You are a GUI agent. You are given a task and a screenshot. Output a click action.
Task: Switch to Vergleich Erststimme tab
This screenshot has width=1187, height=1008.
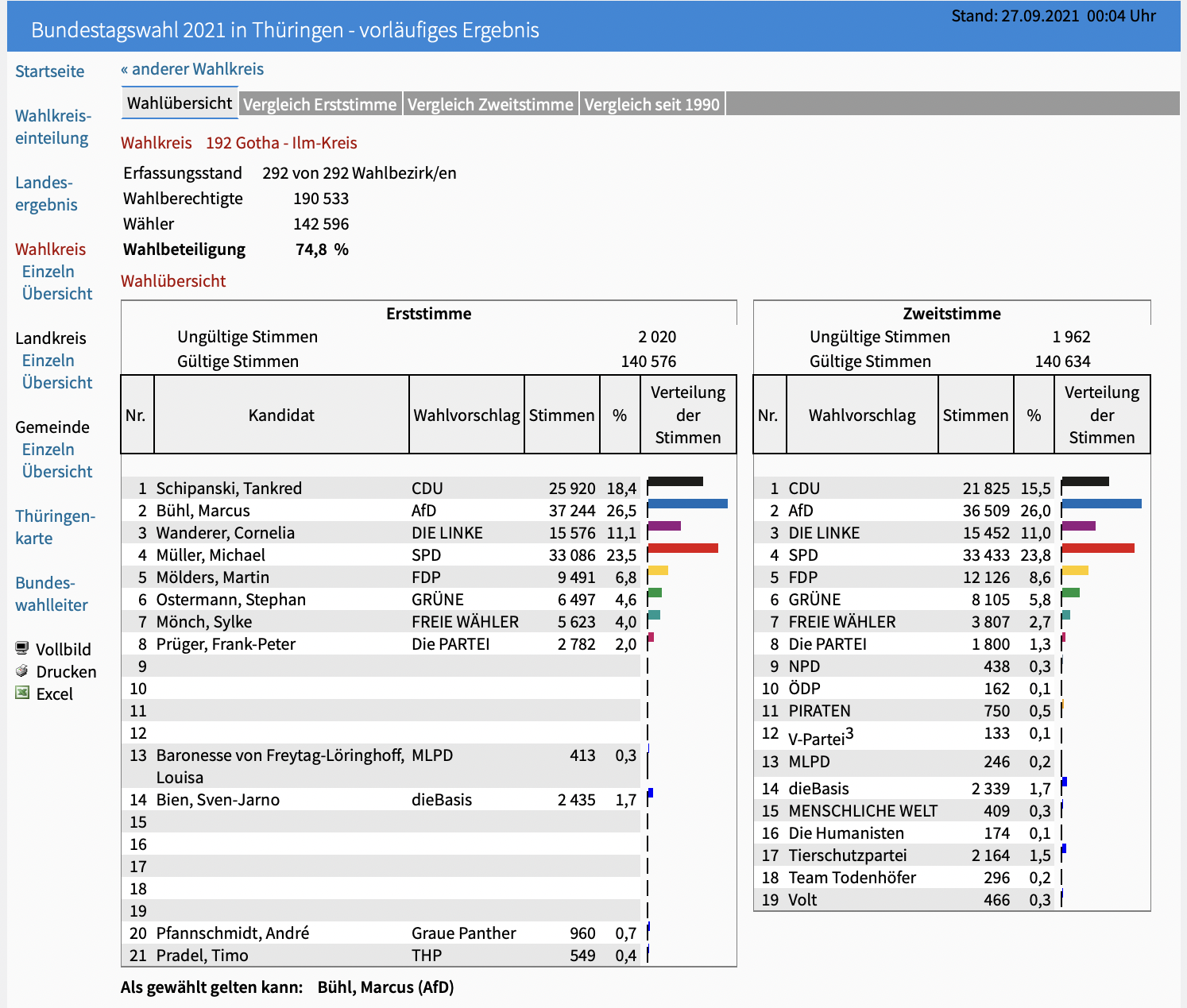tap(319, 104)
